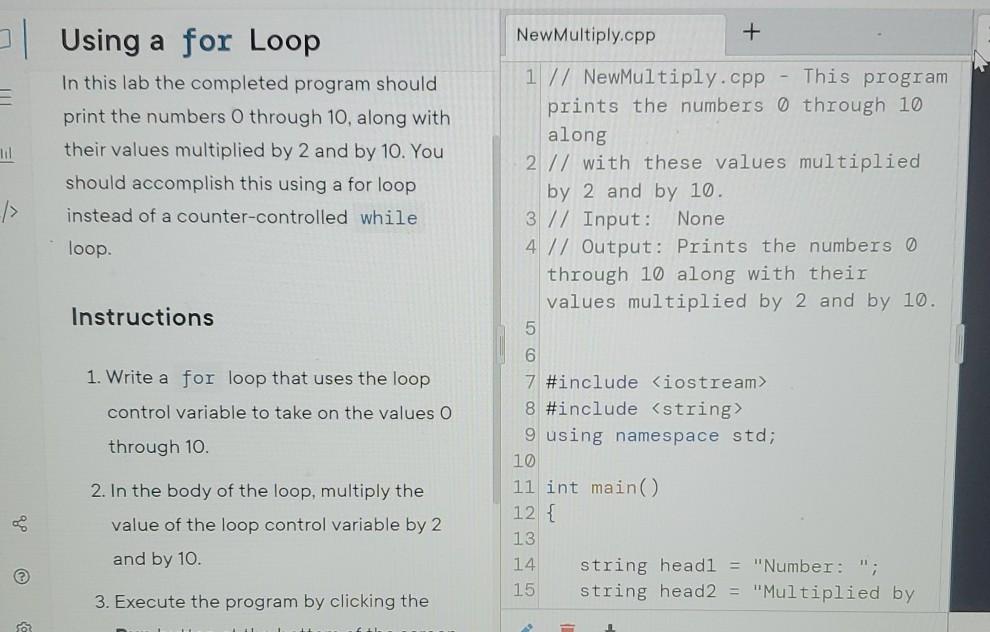Viewport: 990px width, 632px height.
Task: Click the code editor right scrollbar handle
Action: click(960, 345)
